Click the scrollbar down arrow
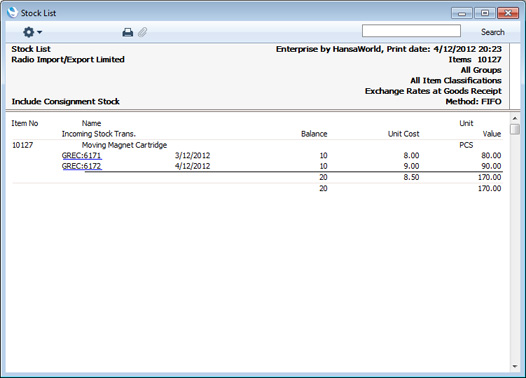 (515, 367)
